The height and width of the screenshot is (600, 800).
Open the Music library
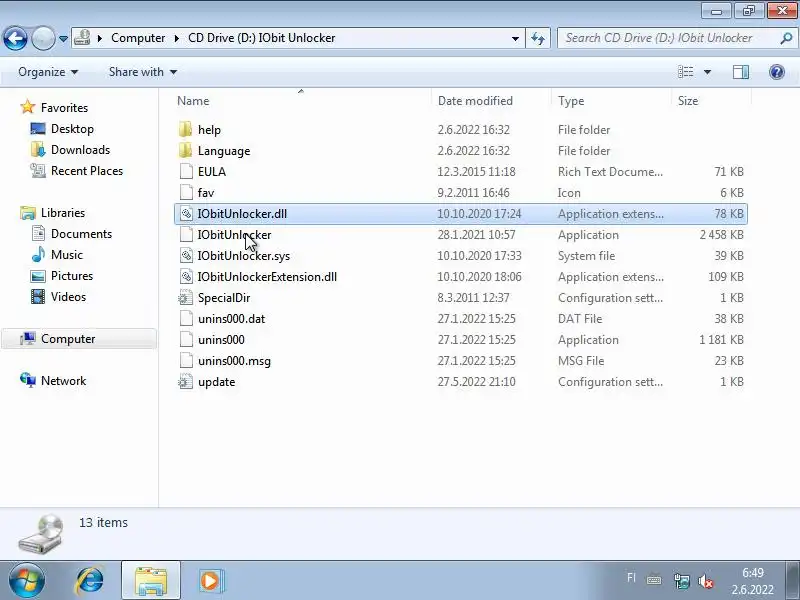57,255
